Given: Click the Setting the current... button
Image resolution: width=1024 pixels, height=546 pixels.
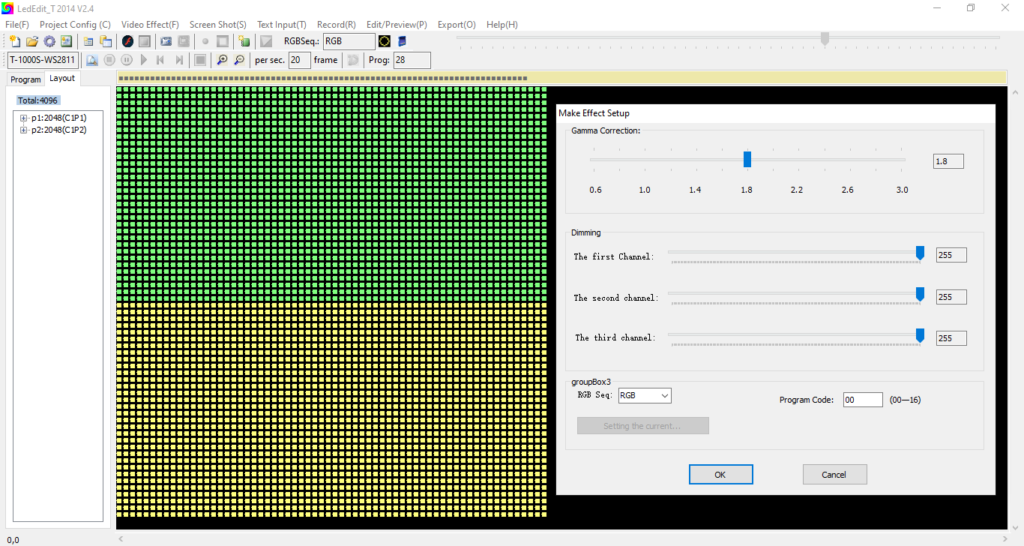Looking at the screenshot, I should coord(643,426).
